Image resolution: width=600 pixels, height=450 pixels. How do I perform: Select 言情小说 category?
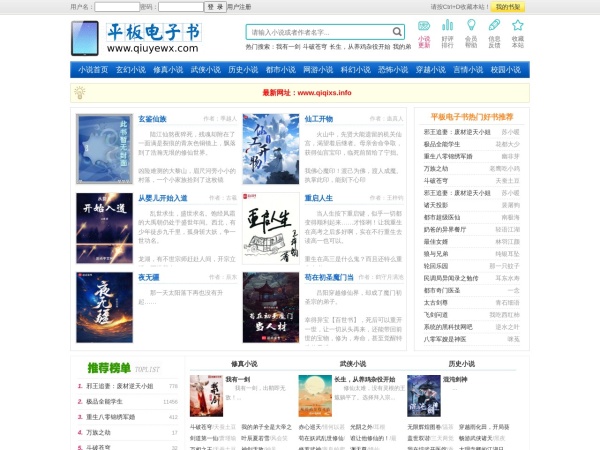coord(468,70)
